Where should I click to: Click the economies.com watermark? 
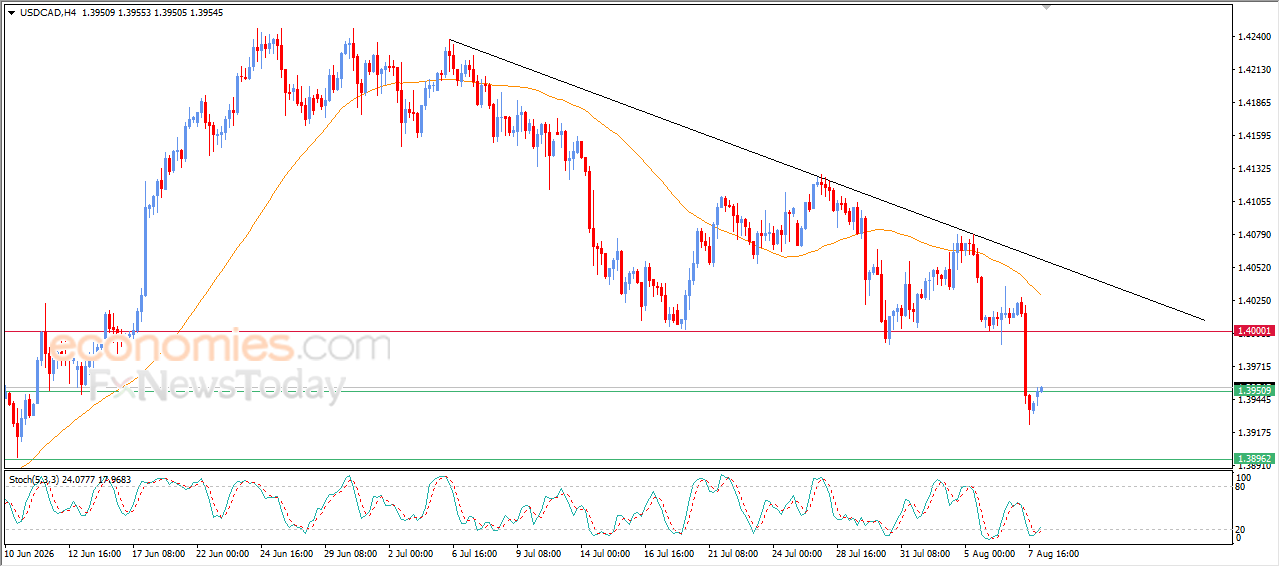pyautogui.click(x=220, y=348)
